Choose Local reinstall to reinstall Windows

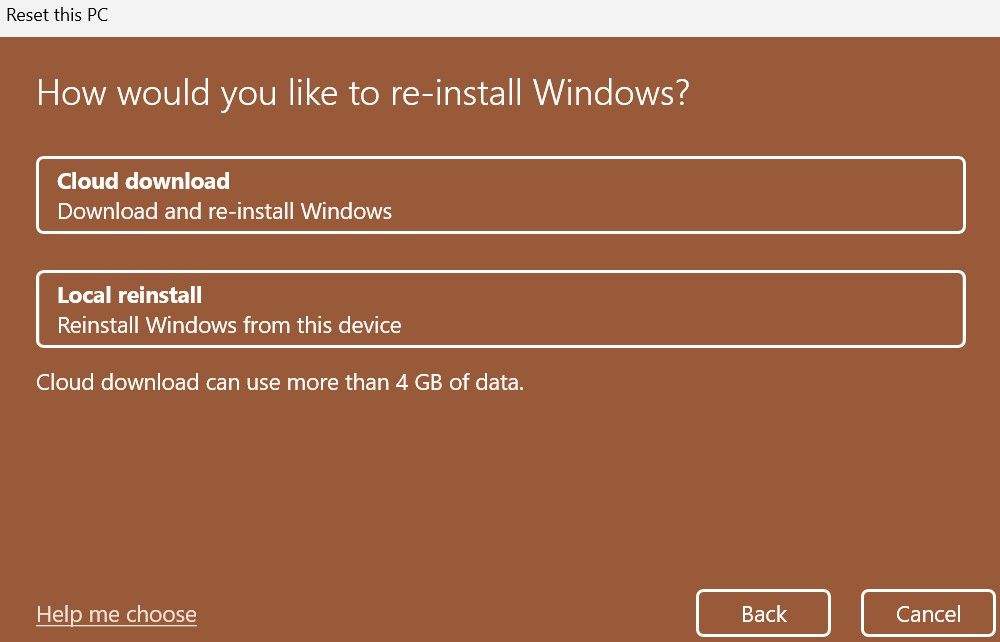tap(500, 309)
